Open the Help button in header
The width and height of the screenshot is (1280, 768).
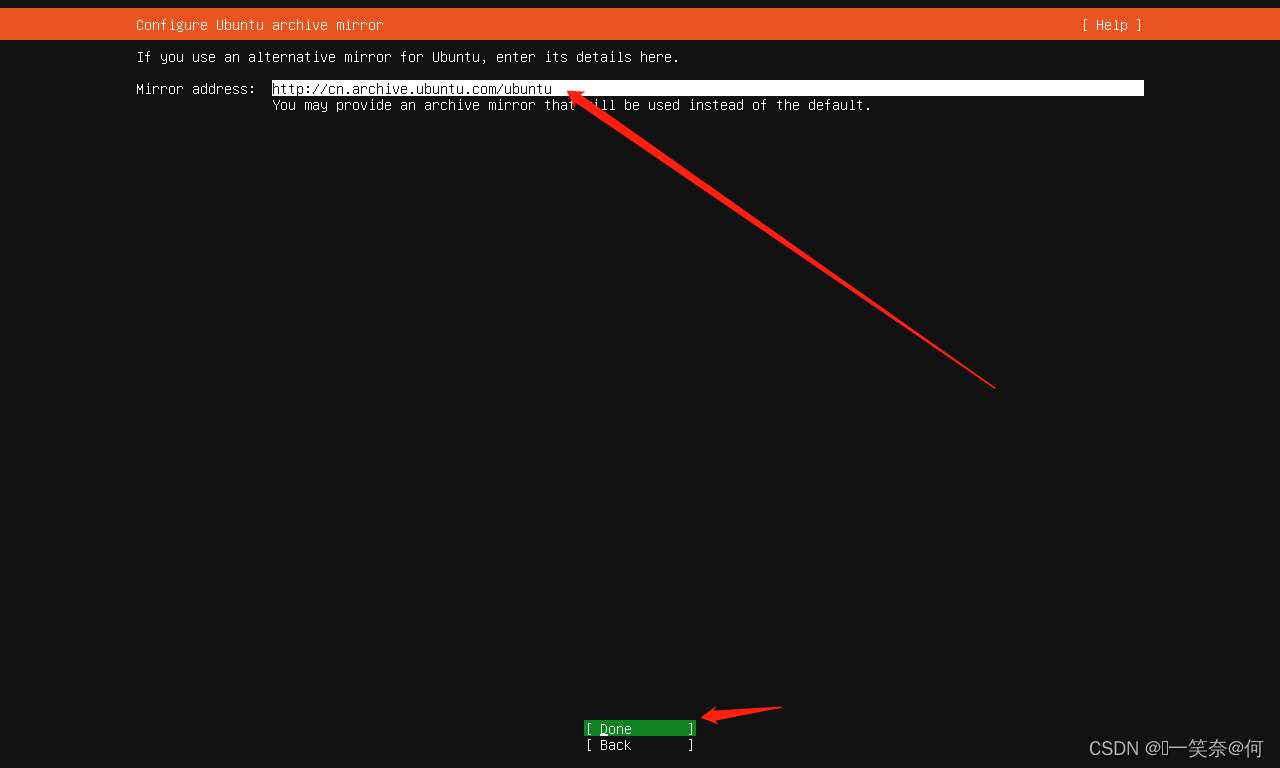(x=1111, y=25)
